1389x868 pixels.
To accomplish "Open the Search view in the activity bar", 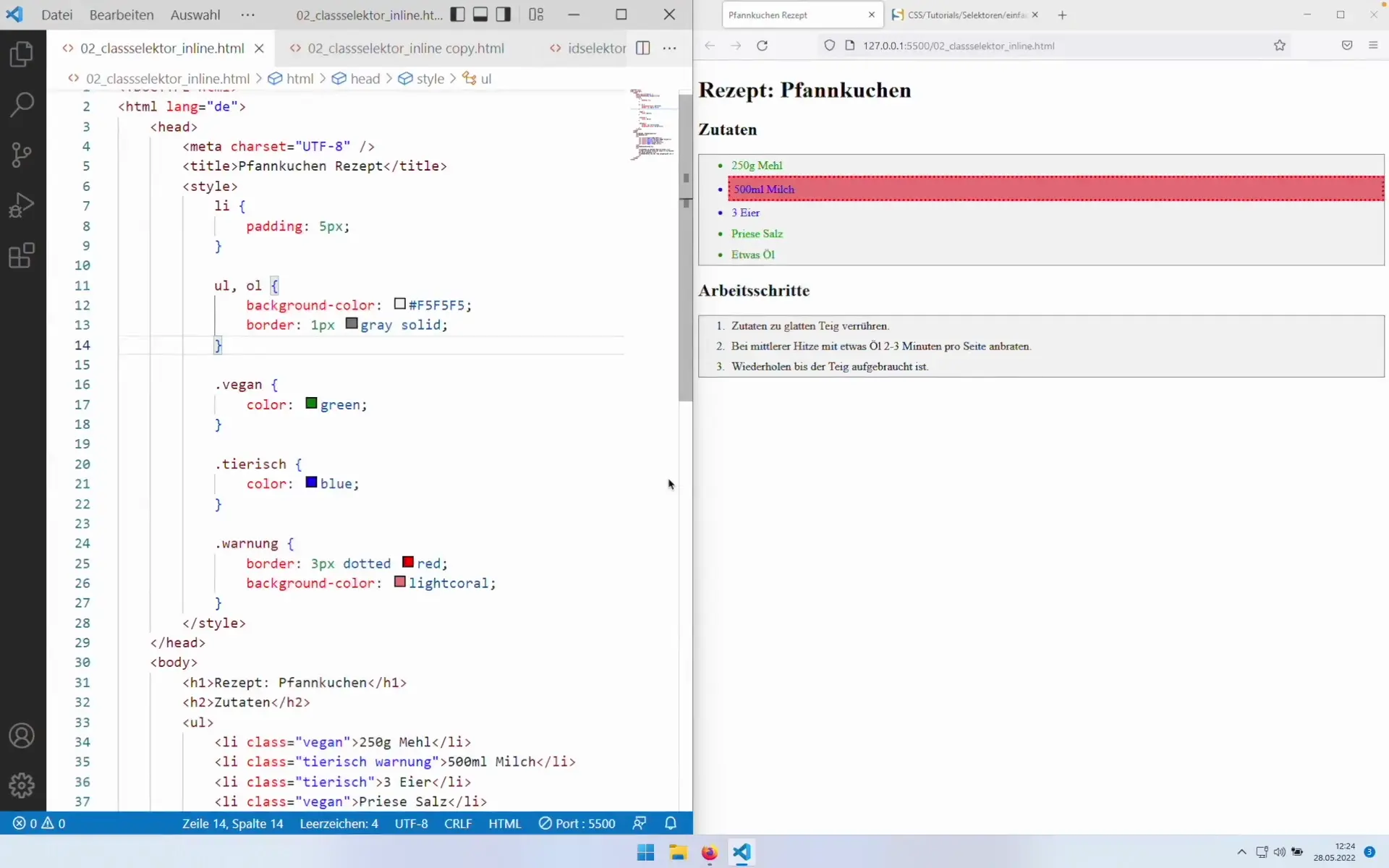I will click(22, 104).
